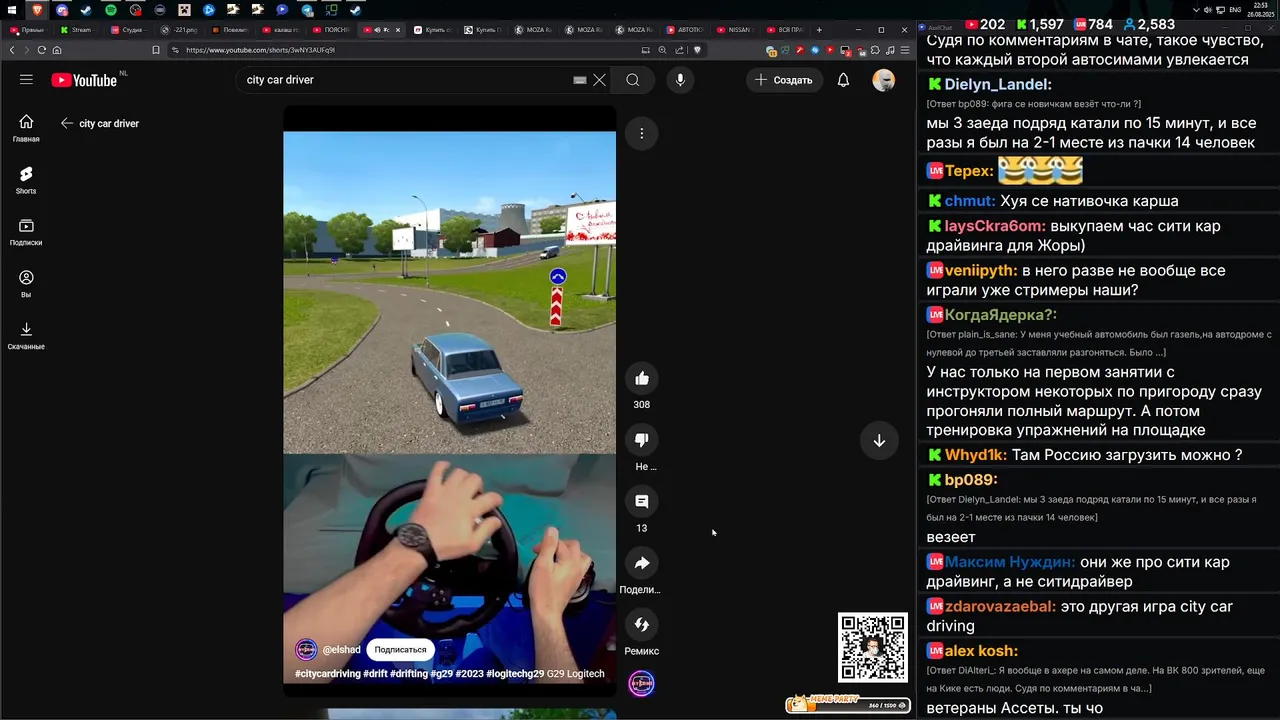The image size is (1280, 720).
Task: Click the browser back arrow
Action: (x=12, y=50)
